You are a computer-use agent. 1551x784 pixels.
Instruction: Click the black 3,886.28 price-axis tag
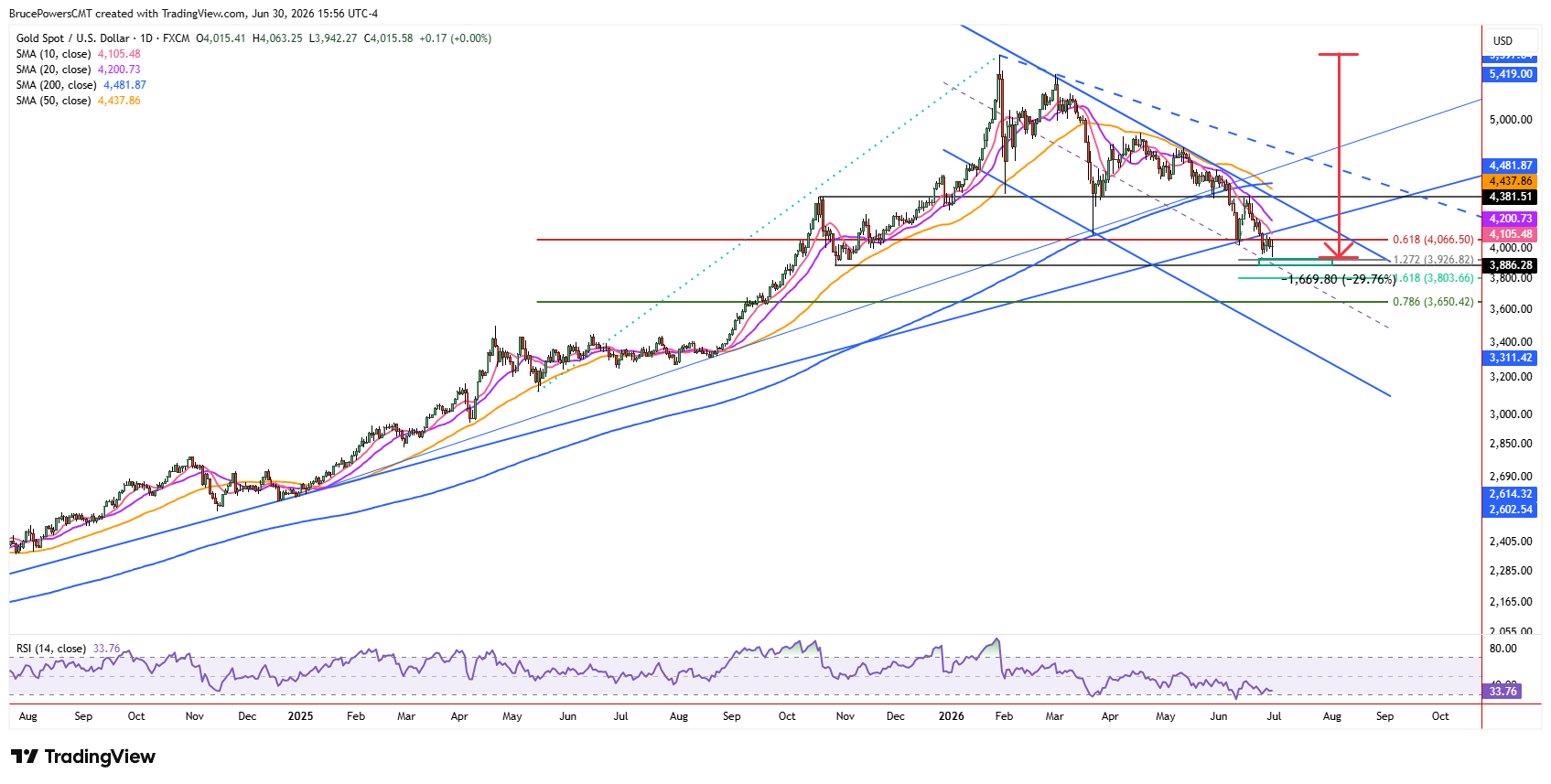tap(1511, 265)
